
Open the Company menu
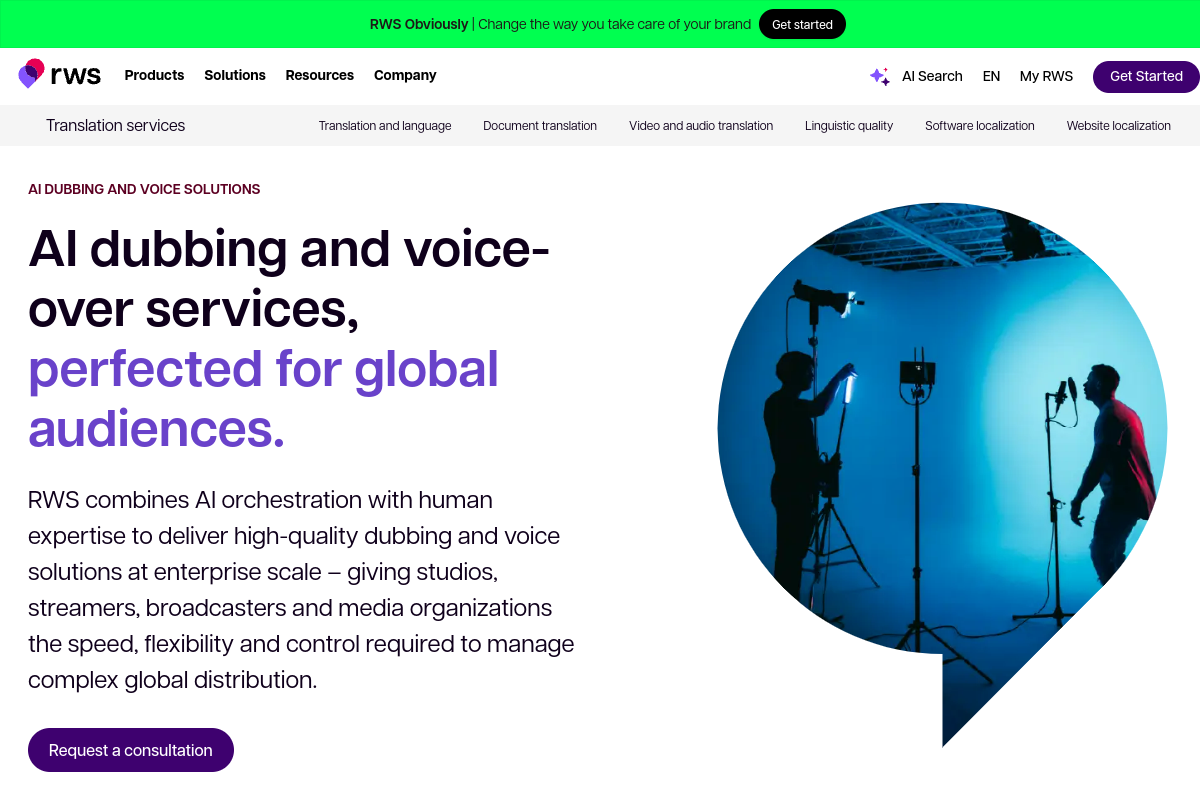point(405,75)
